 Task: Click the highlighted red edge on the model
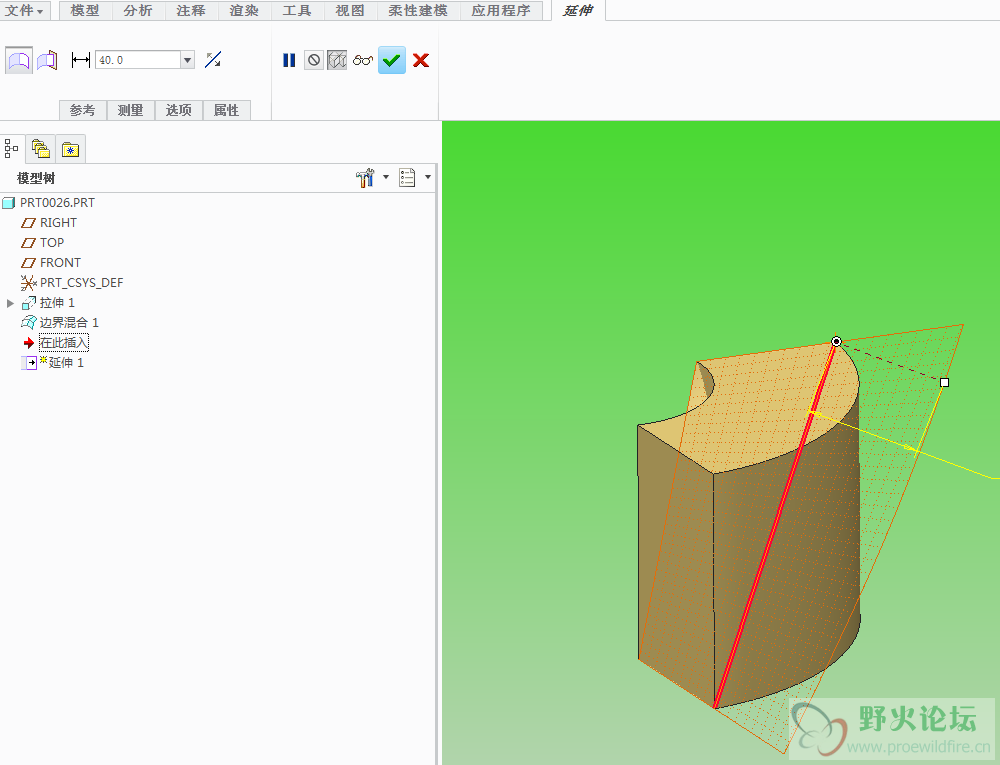click(775, 526)
